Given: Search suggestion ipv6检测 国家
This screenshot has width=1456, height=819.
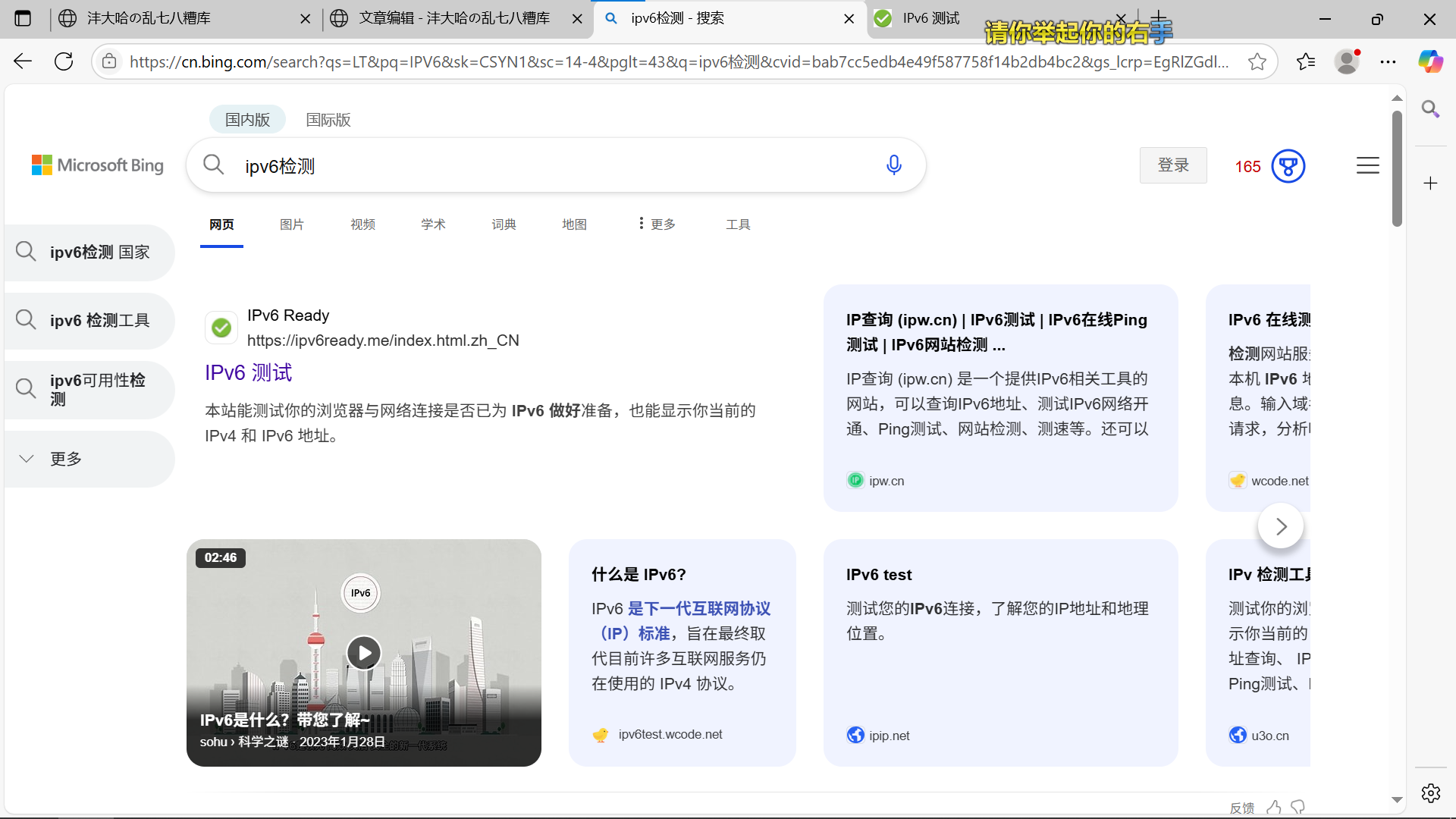Looking at the screenshot, I should [x=89, y=252].
